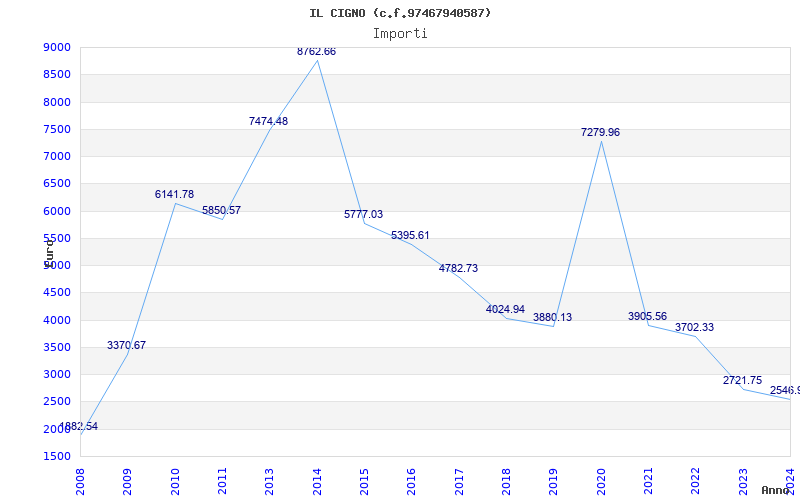
Task: Select the data label 8762.66
Action: 316,52
